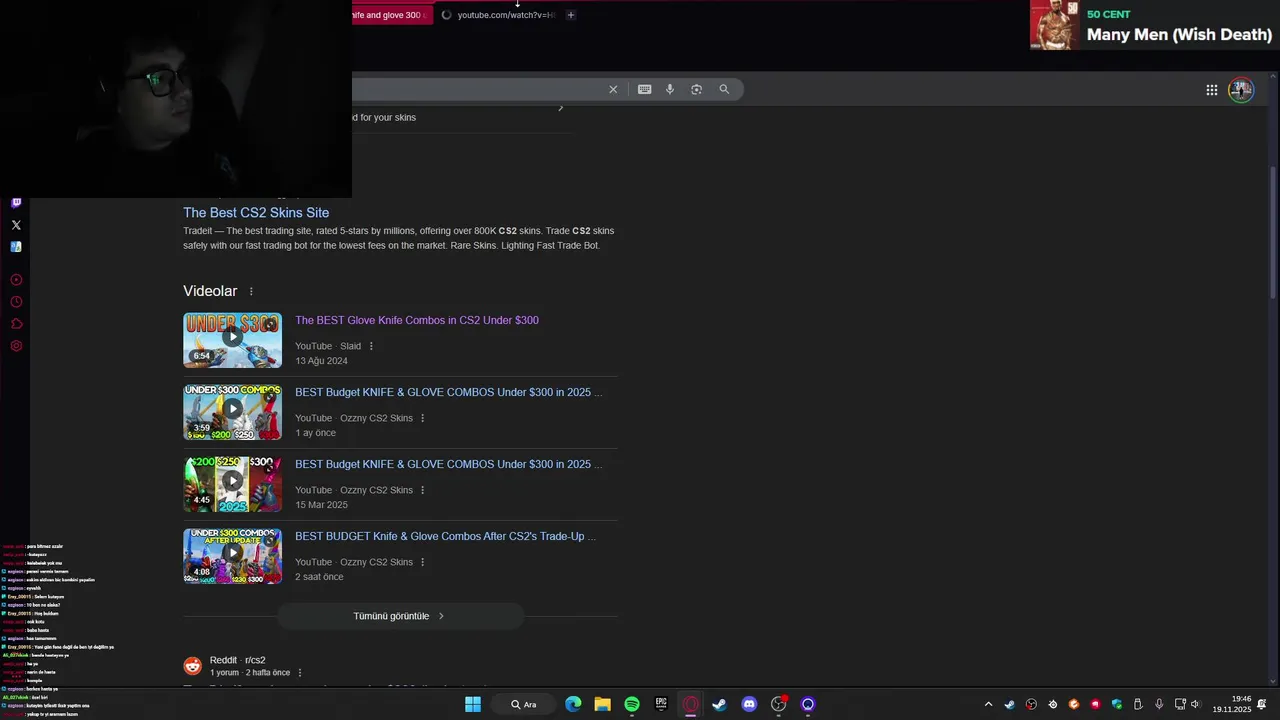Image resolution: width=1280 pixels, height=720 pixels.
Task: Open the Windows Start menu
Action: click(472, 704)
